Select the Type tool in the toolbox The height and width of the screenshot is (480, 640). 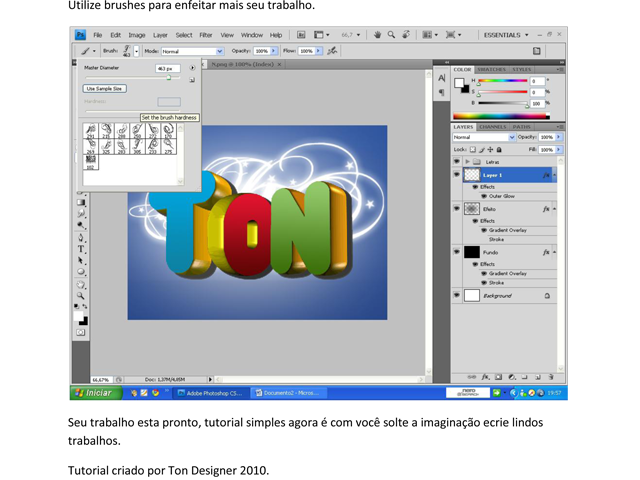click(x=81, y=249)
